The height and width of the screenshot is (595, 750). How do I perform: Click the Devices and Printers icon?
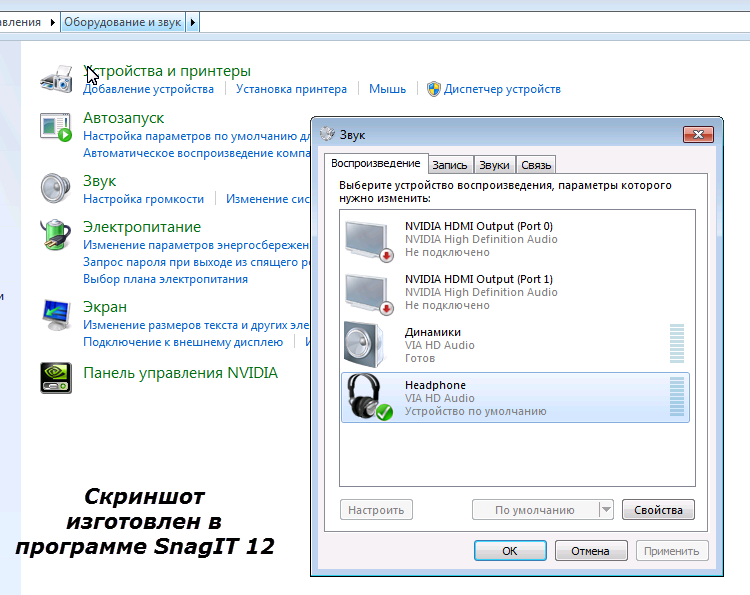pyautogui.click(x=57, y=78)
